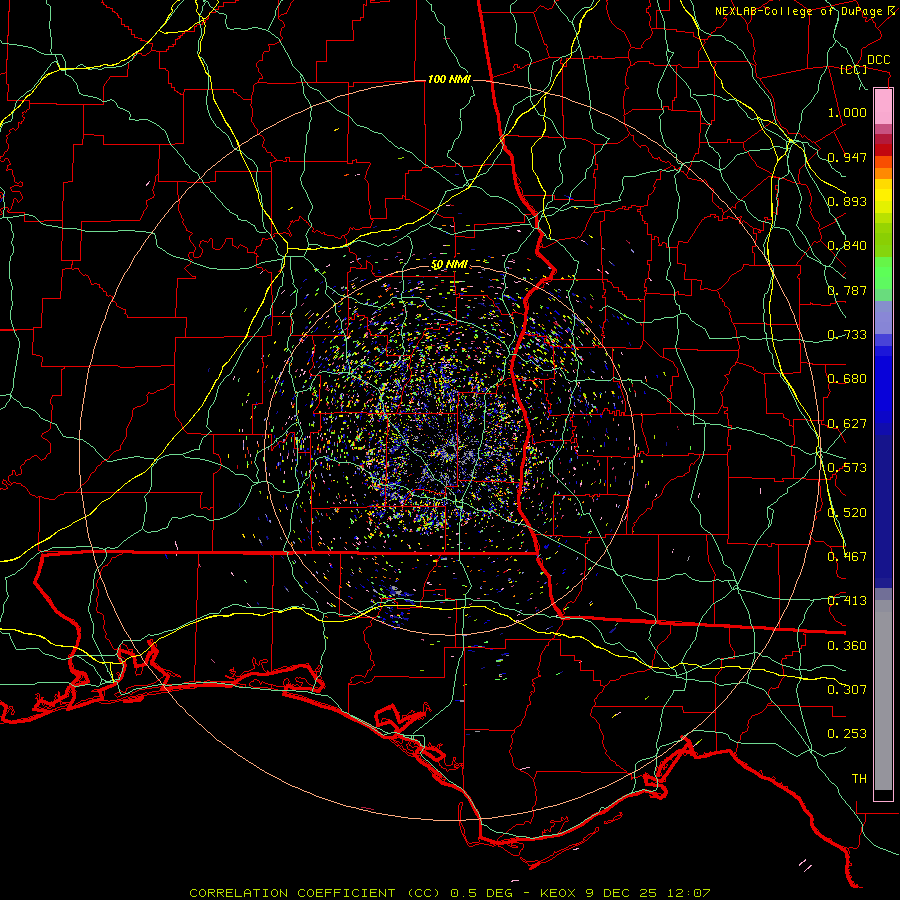Click the 0.253 scale value
The height and width of the screenshot is (900, 900).
pos(847,734)
